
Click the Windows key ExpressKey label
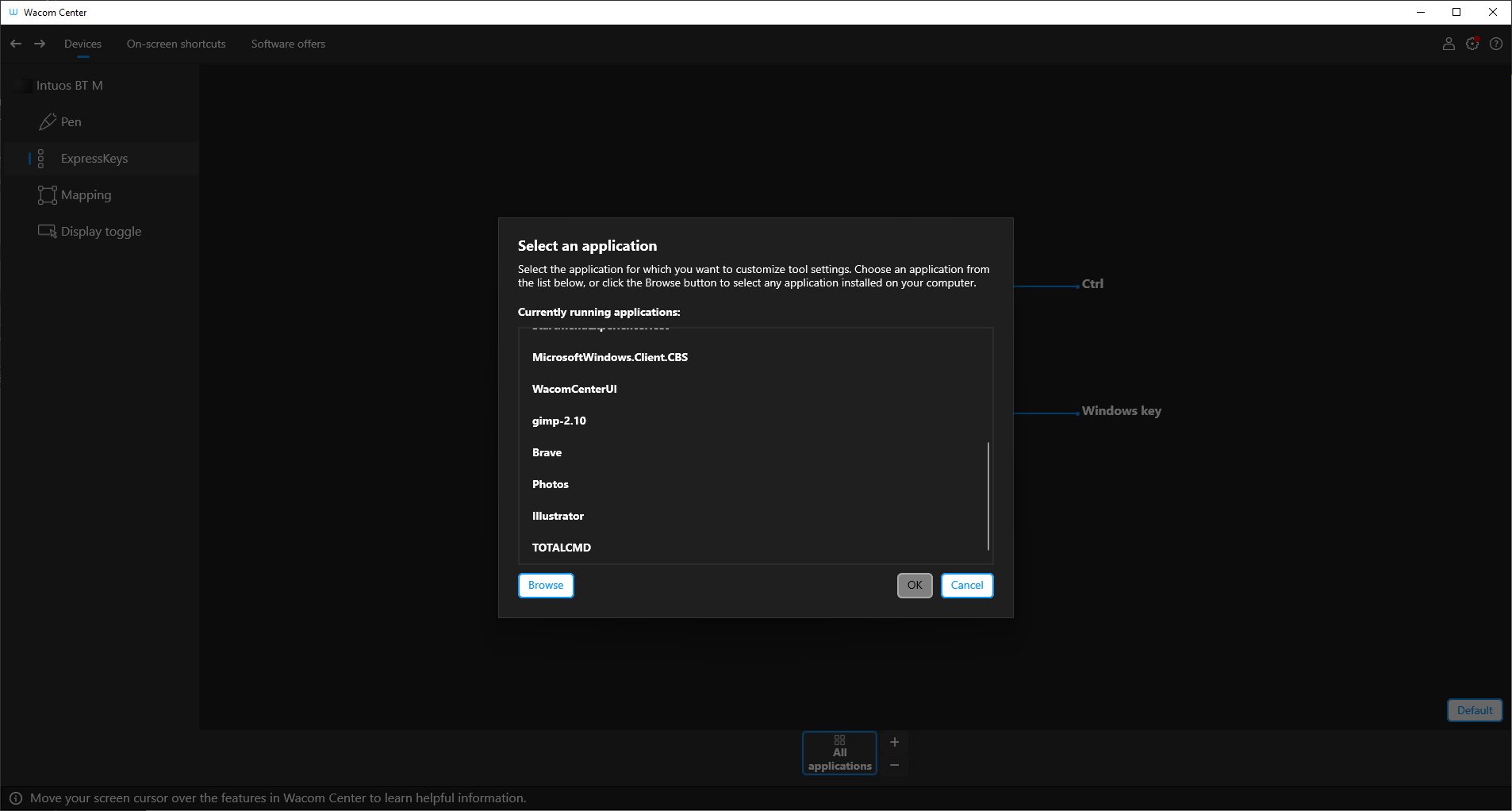[1122, 411]
